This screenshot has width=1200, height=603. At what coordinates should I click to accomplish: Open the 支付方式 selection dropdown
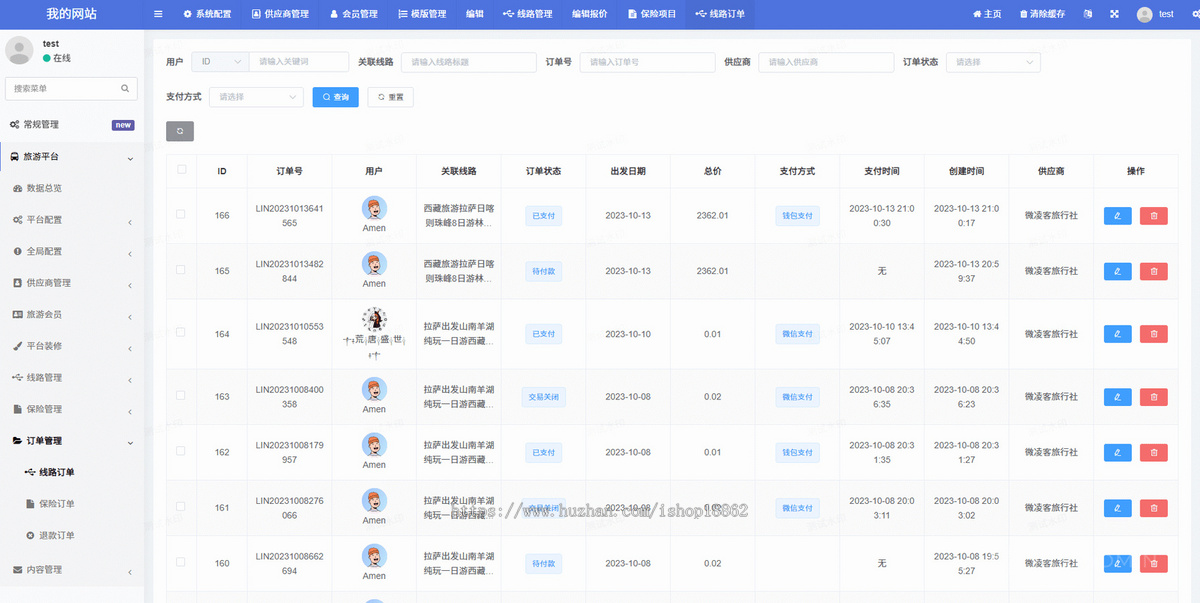coord(256,97)
